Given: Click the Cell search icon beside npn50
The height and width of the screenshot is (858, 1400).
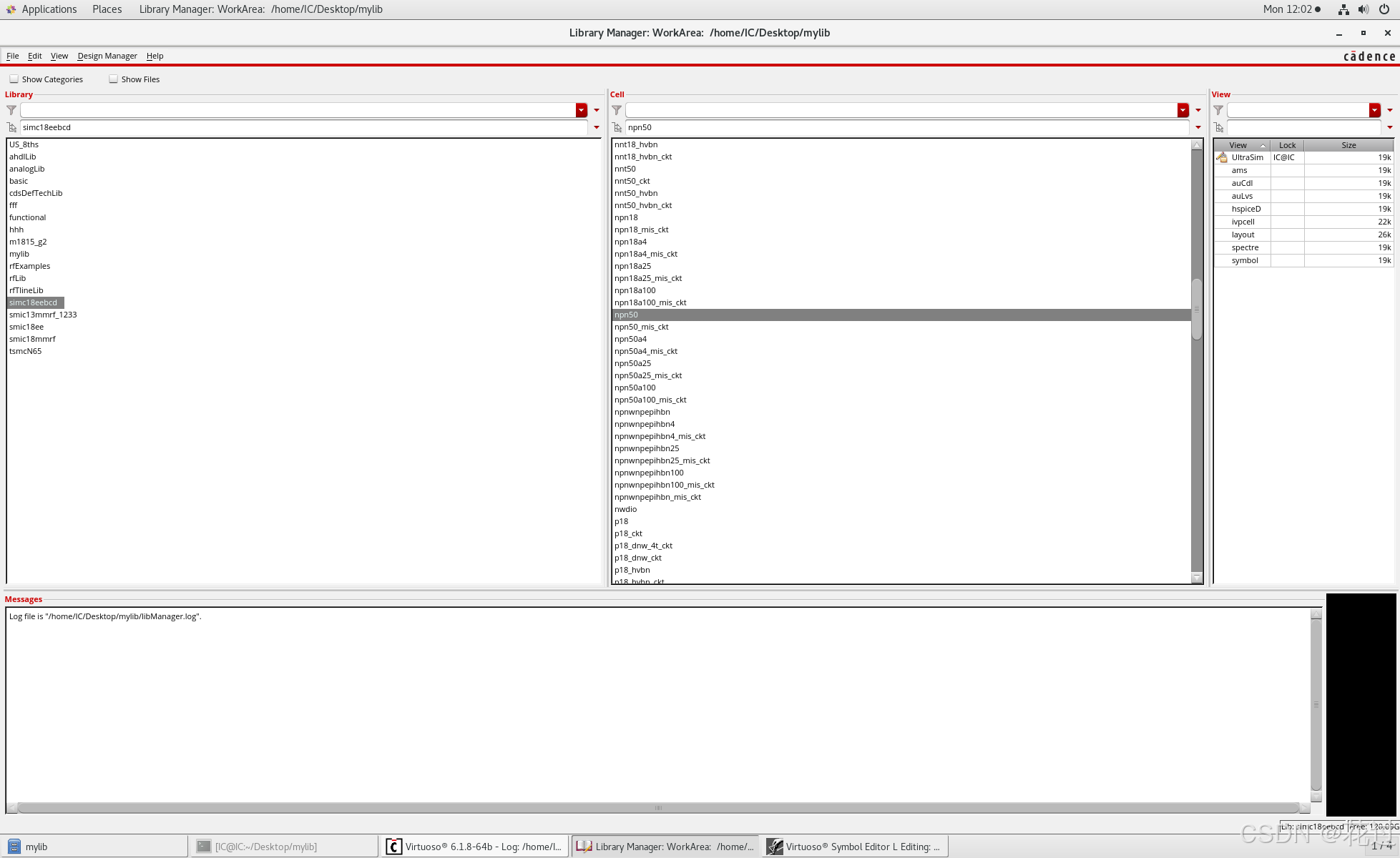Looking at the screenshot, I should [617, 127].
